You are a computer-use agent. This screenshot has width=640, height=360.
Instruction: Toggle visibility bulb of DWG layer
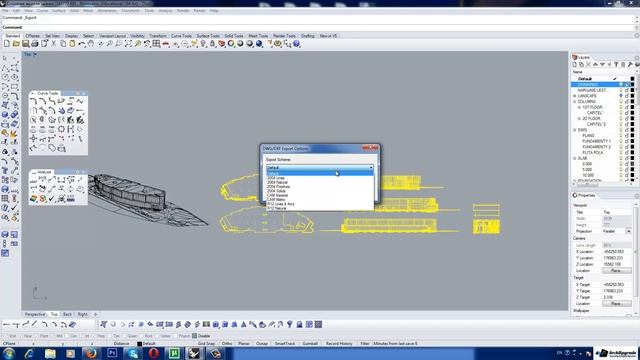point(621,130)
